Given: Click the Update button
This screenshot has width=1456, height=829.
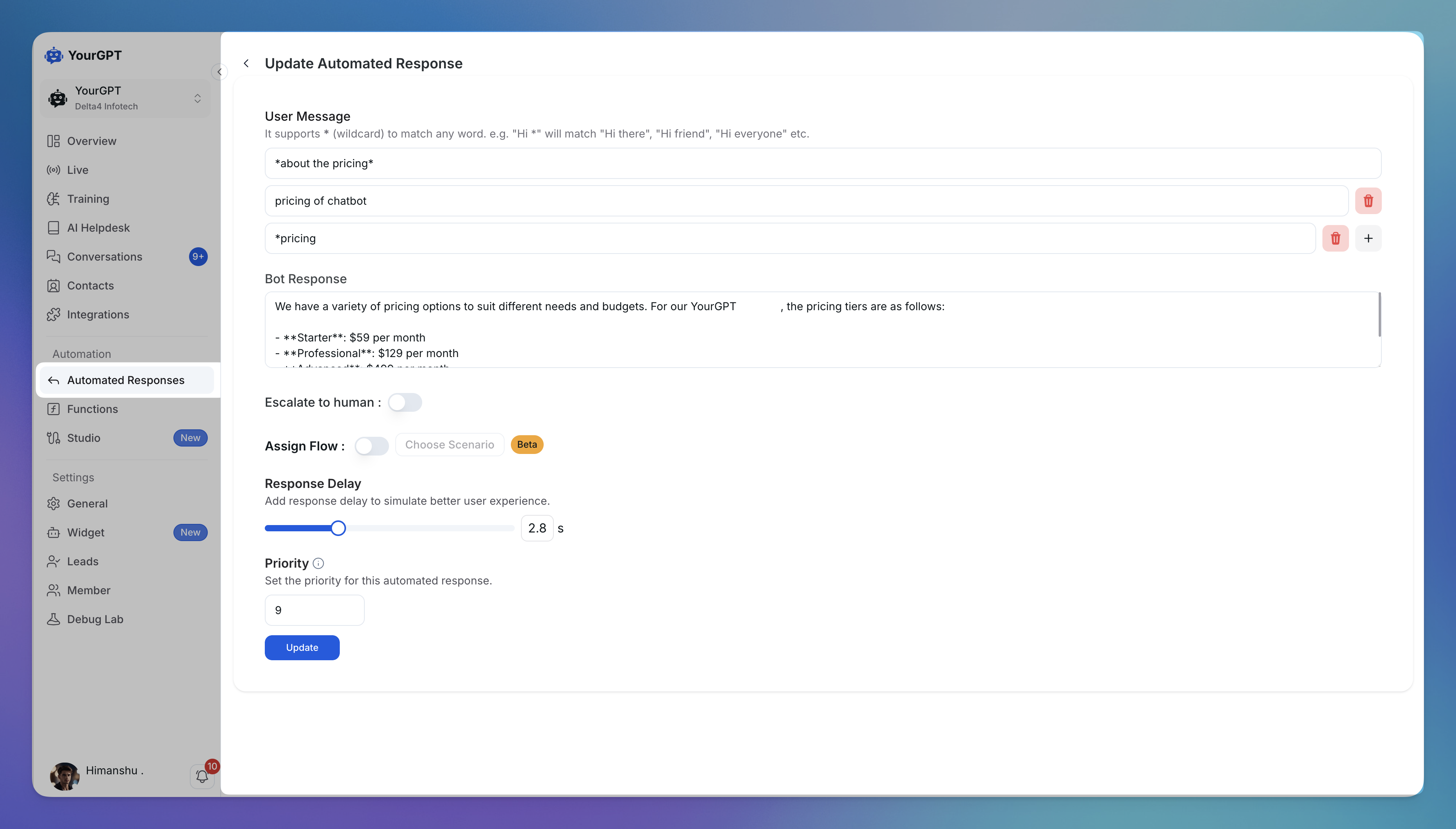Looking at the screenshot, I should [x=302, y=647].
